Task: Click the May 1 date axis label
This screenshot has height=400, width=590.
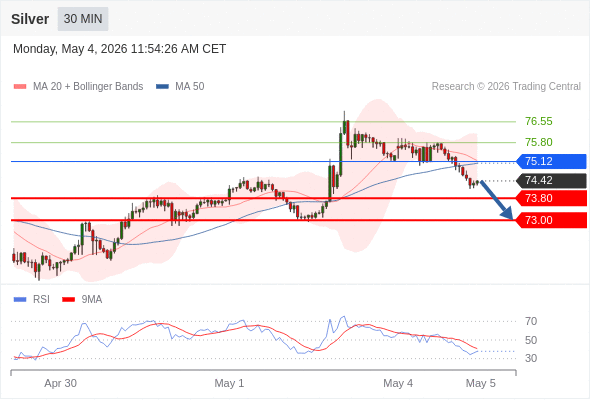Action: (229, 383)
